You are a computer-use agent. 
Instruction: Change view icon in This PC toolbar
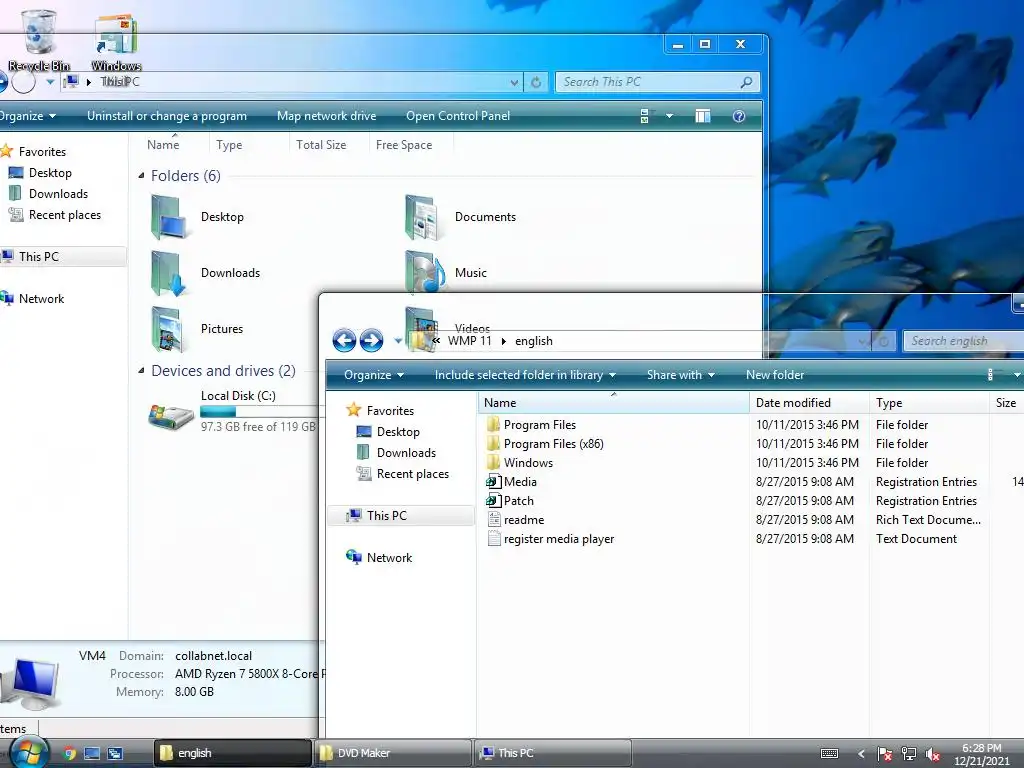click(x=645, y=116)
